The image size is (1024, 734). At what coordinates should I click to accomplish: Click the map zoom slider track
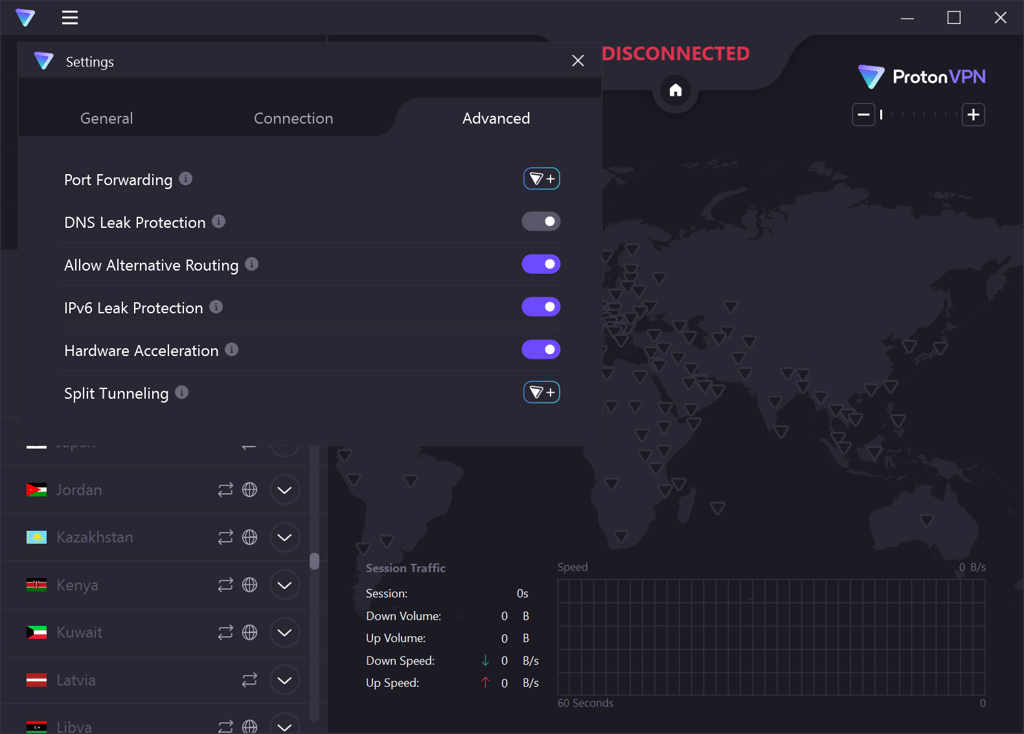pos(918,115)
